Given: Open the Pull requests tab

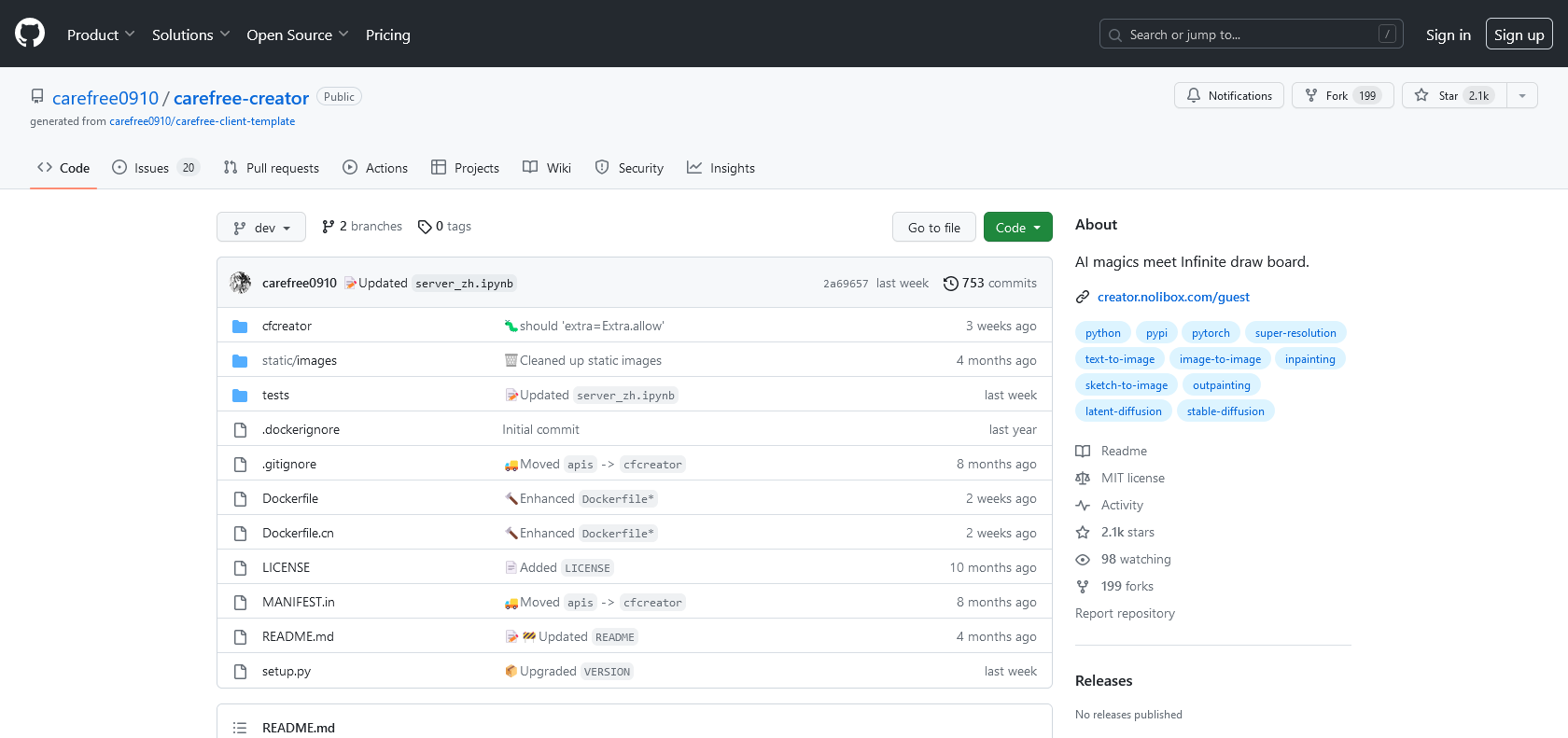Looking at the screenshot, I should [272, 168].
